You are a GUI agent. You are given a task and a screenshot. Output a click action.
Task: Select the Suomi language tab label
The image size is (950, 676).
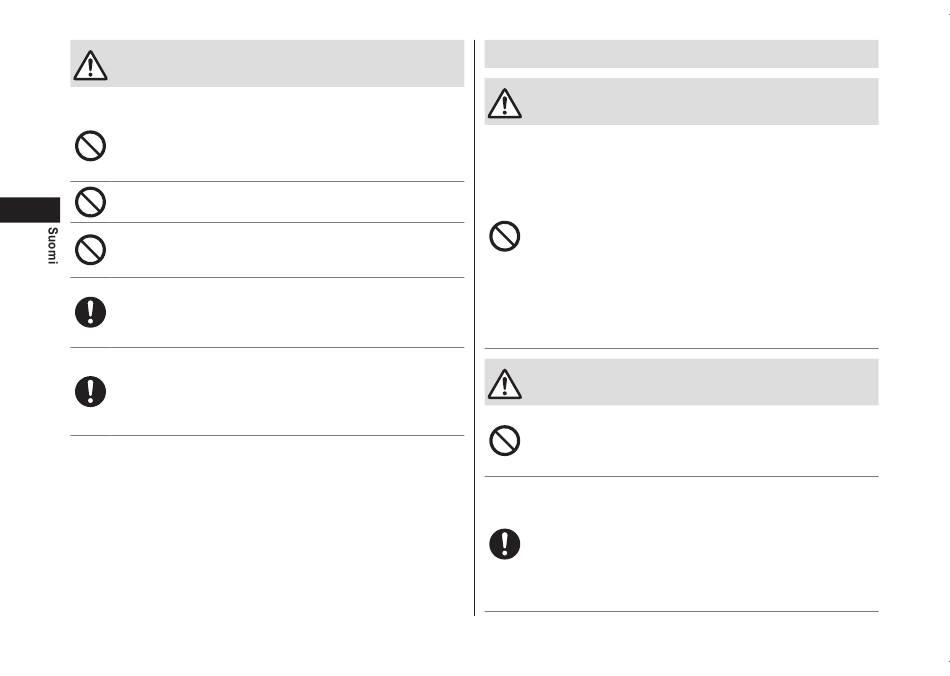[x=53, y=246]
